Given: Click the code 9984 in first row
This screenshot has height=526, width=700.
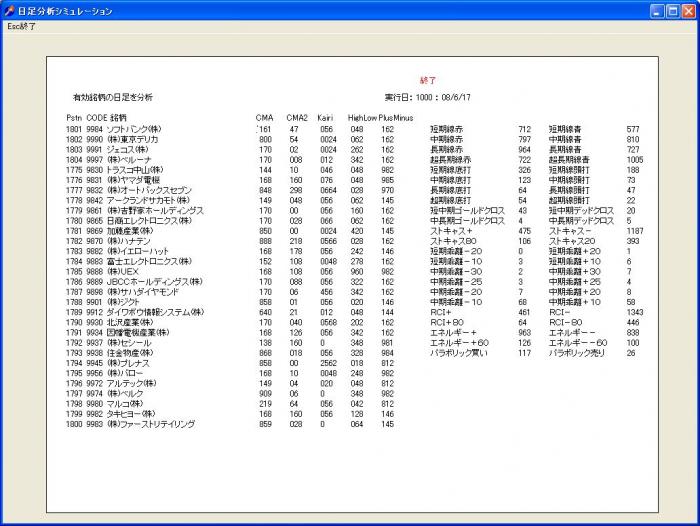Looking at the screenshot, I should pos(94,129).
